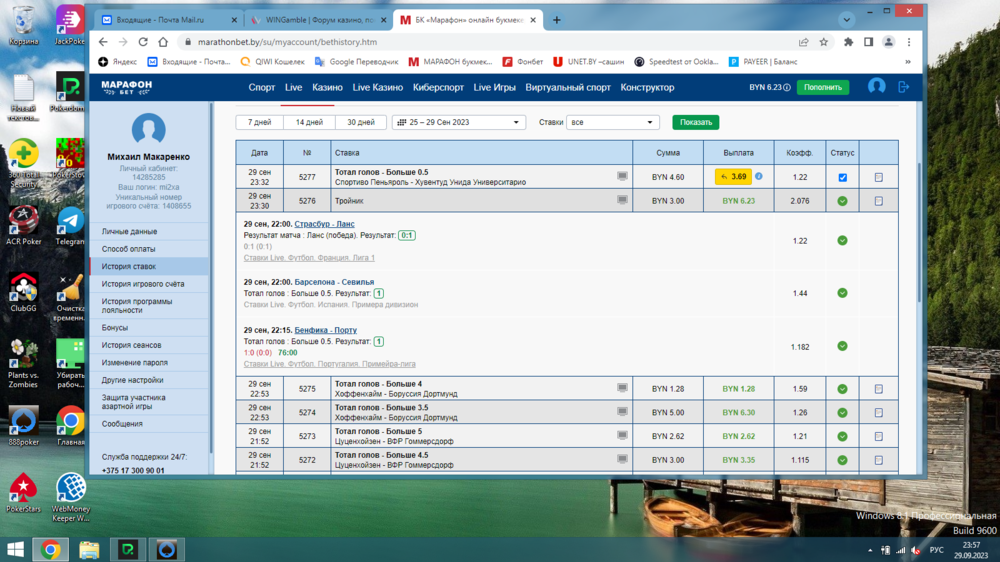Open the date range dropdown 25 – 29 Сен 2023
The image size is (1000, 562).
(458, 122)
